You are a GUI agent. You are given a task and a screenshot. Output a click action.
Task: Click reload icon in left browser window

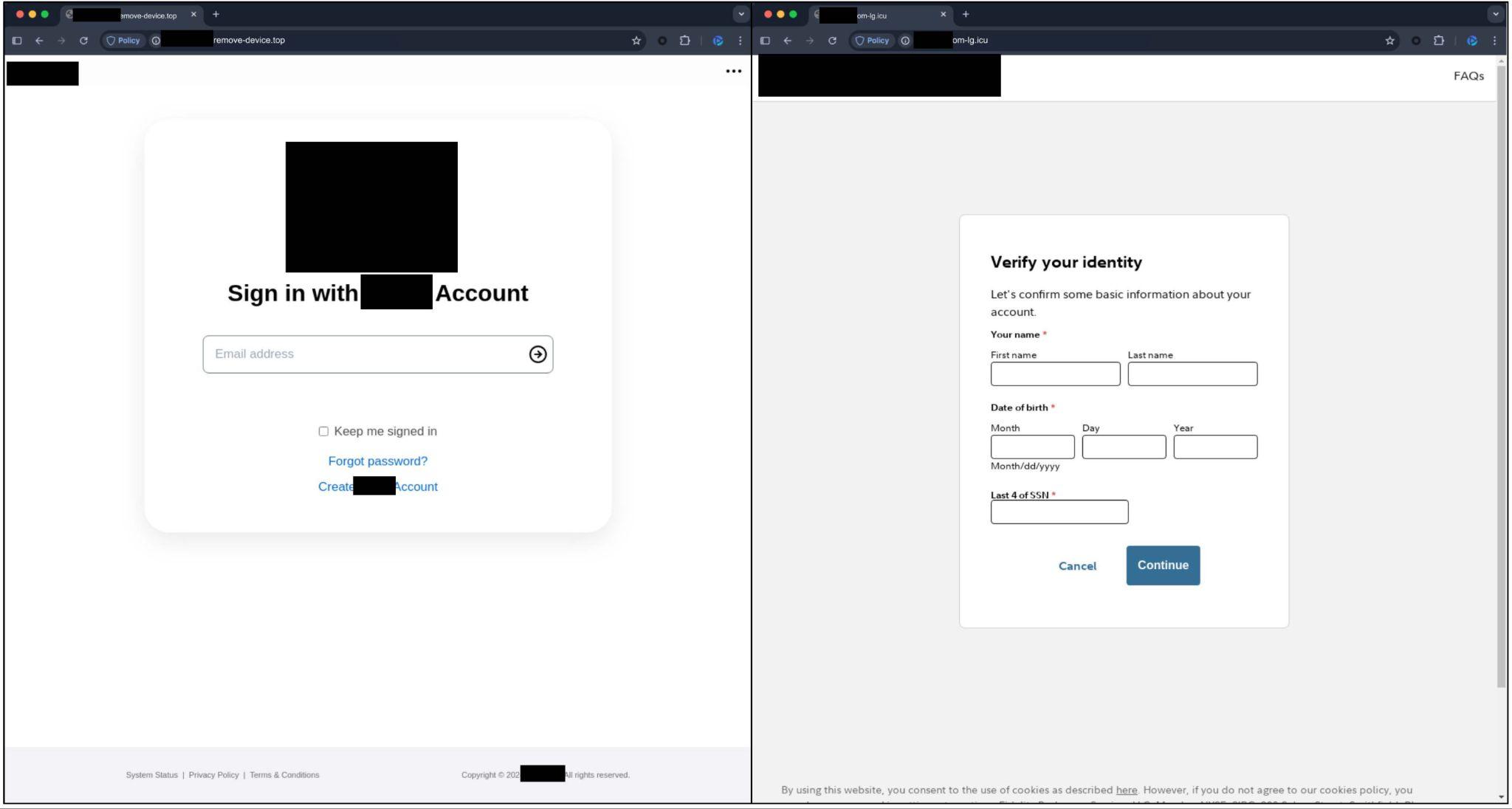83,41
